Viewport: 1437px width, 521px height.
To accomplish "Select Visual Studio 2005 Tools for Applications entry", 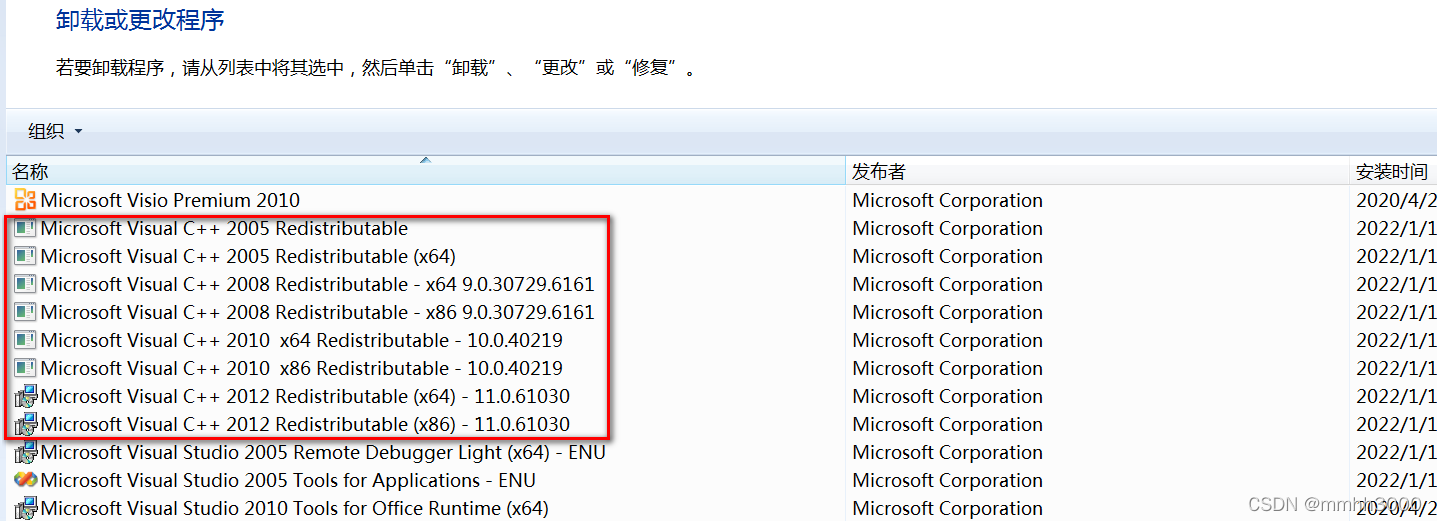I will [288, 480].
